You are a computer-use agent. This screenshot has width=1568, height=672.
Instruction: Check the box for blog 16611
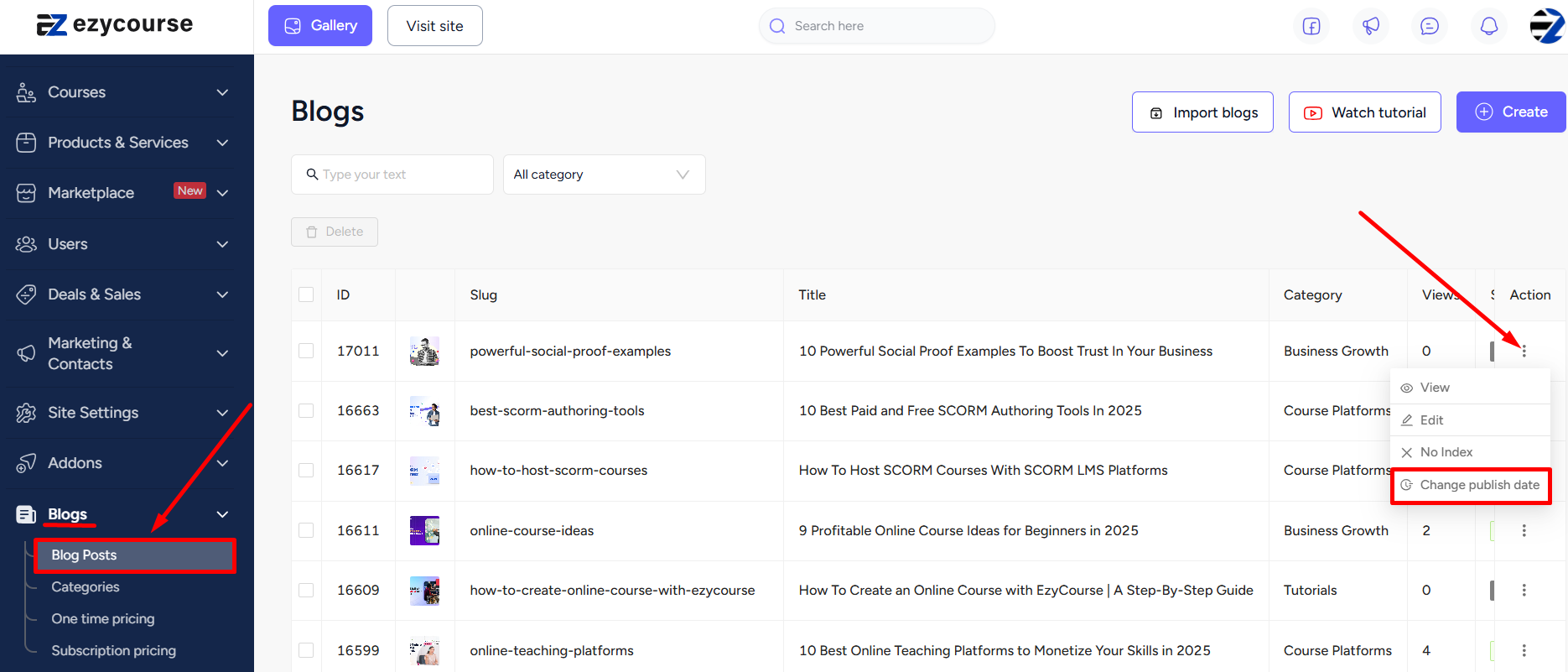coord(306,530)
